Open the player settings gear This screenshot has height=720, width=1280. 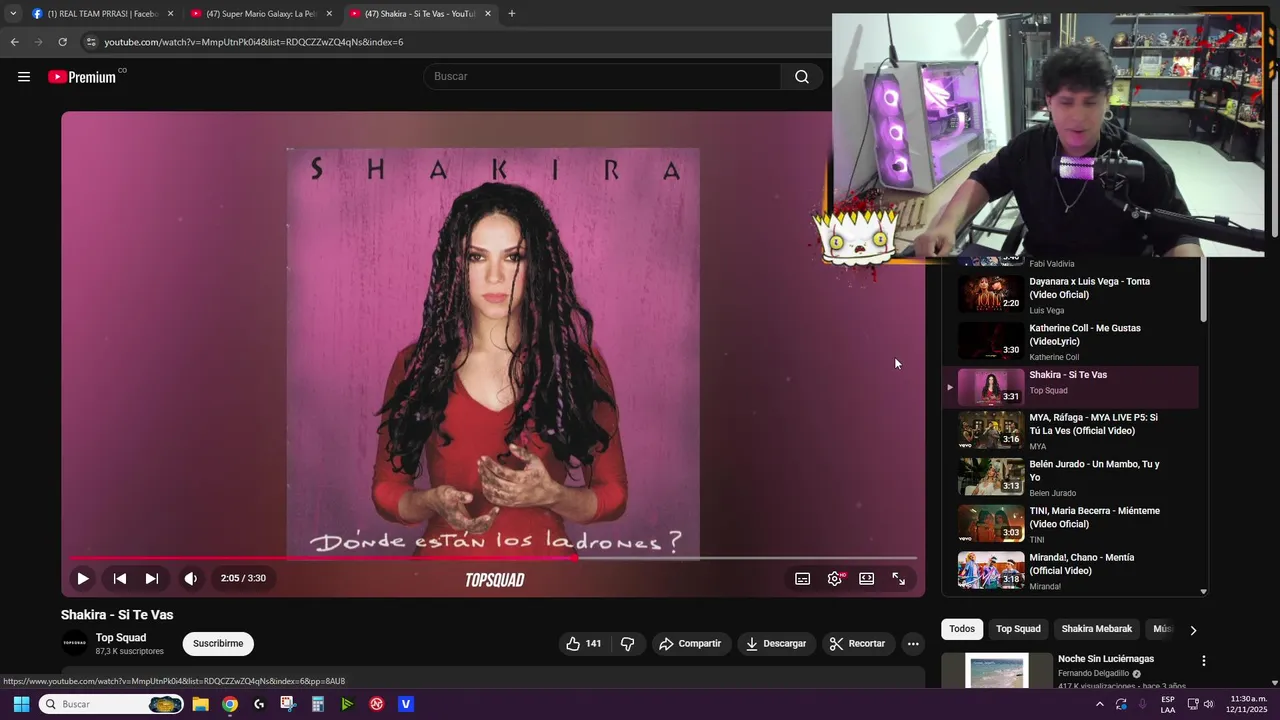tap(835, 578)
